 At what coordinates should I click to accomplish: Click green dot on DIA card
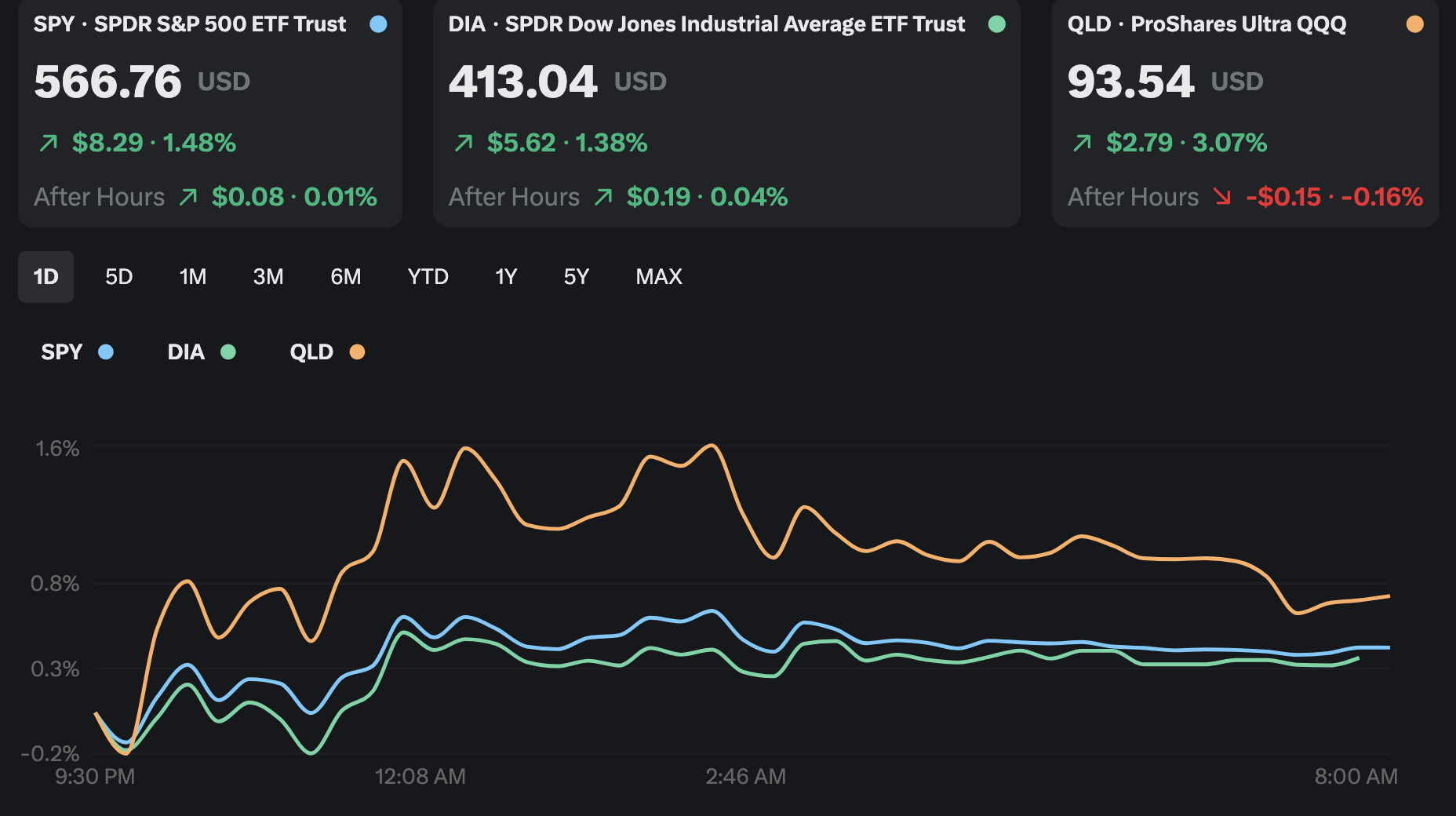pyautogui.click(x=997, y=24)
